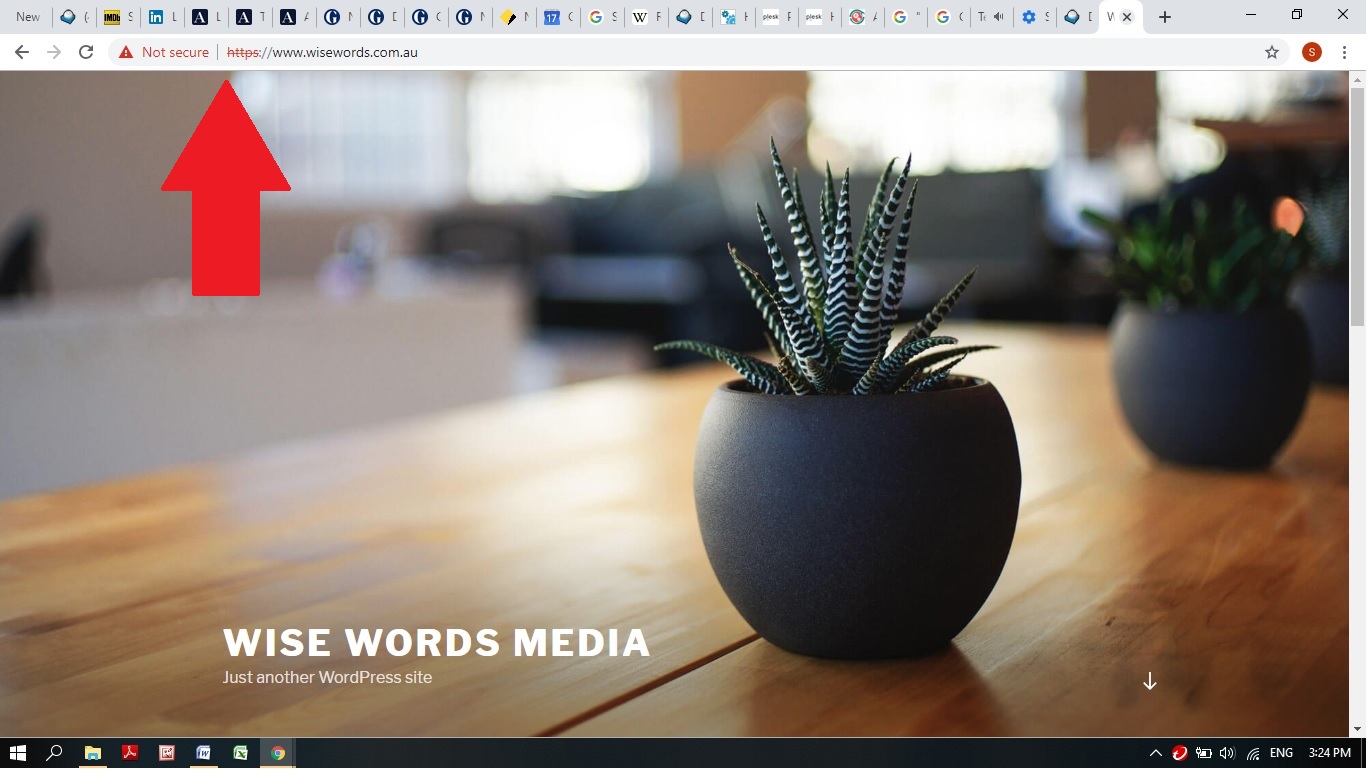Open Windows taskbar search
1368x784 pixels.
click(55, 753)
